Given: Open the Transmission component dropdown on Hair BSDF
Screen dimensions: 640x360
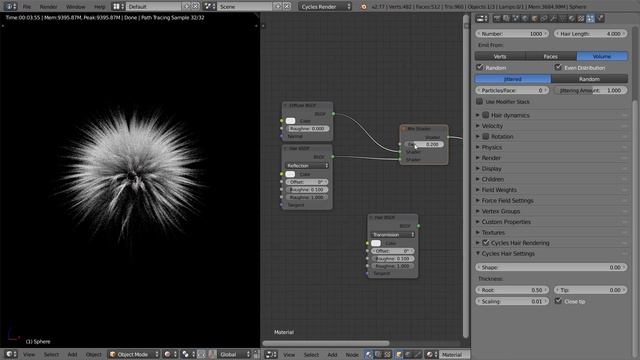Looking at the screenshot, I should (x=393, y=234).
